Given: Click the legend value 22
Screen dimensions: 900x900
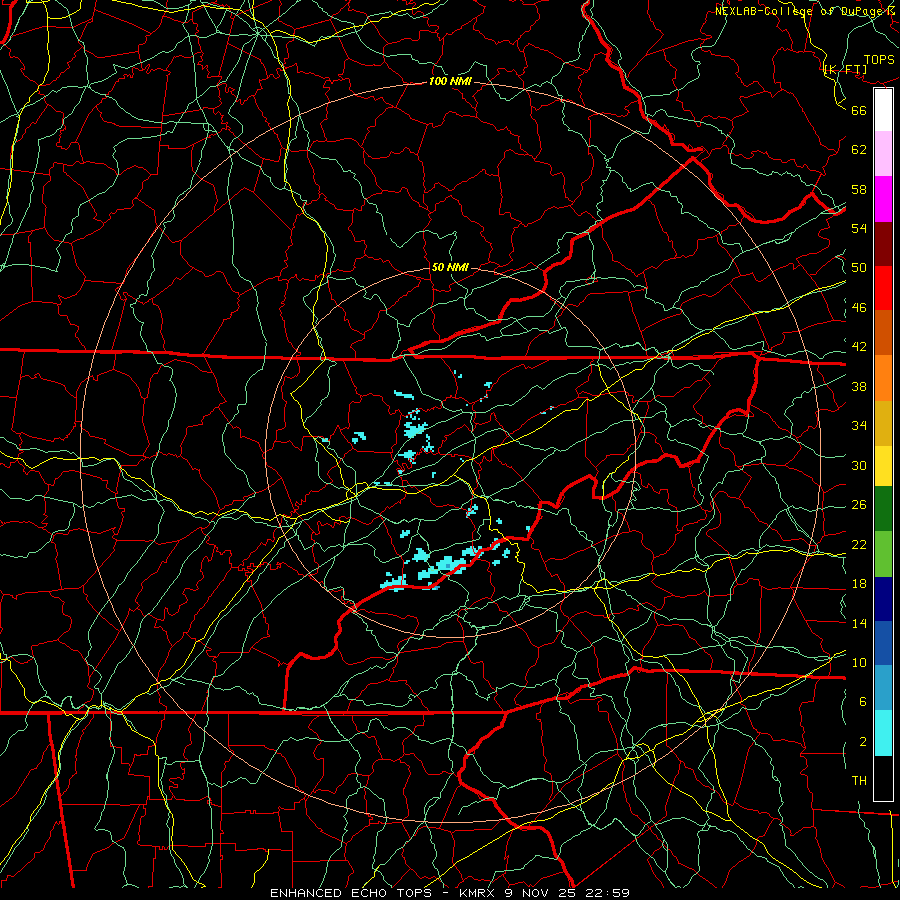Looking at the screenshot, I should 859,545.
